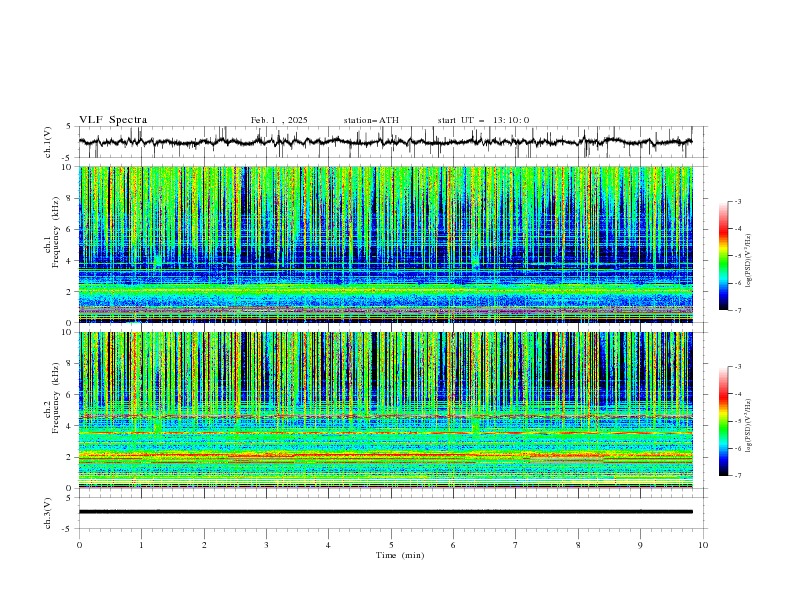The height and width of the screenshot is (612, 792).
Task: Click the "-3" tick on ch.1 colorbar
Action: [738, 202]
